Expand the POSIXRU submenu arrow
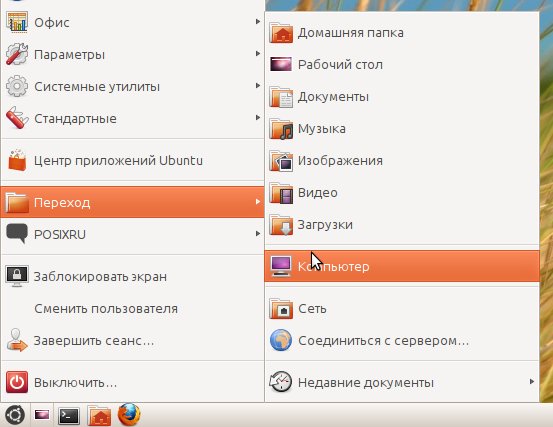Image resolution: width=553 pixels, height=427 pixels. click(x=258, y=233)
